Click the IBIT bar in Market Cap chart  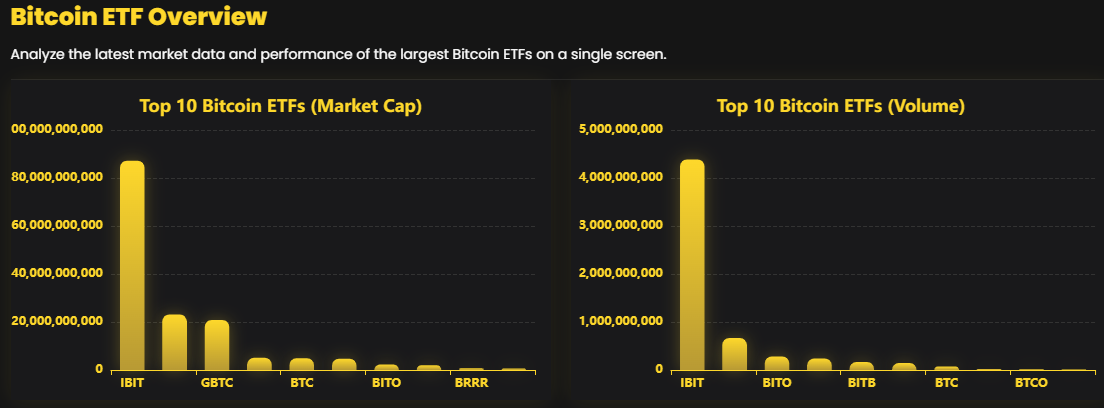(132, 265)
